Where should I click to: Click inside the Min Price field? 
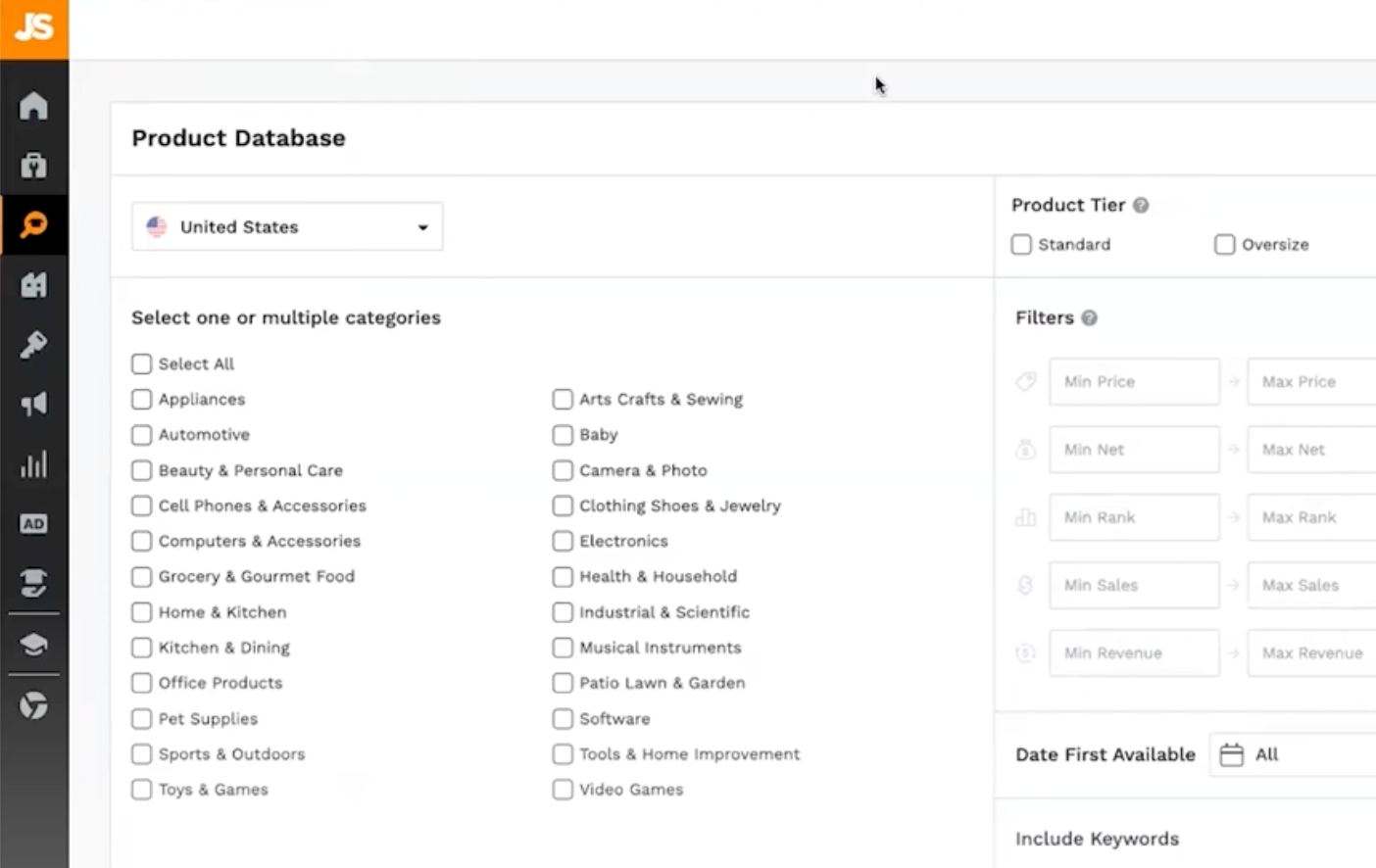pos(1133,381)
